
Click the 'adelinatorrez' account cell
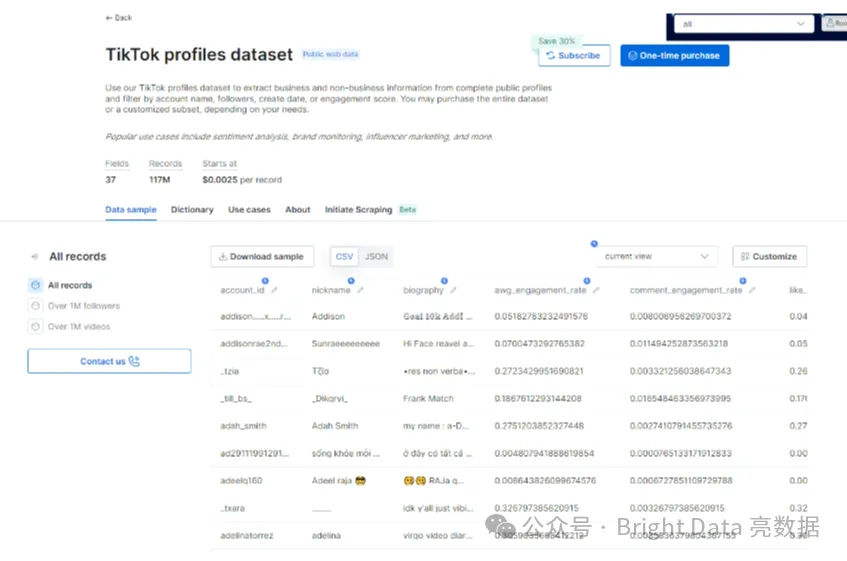(x=247, y=536)
